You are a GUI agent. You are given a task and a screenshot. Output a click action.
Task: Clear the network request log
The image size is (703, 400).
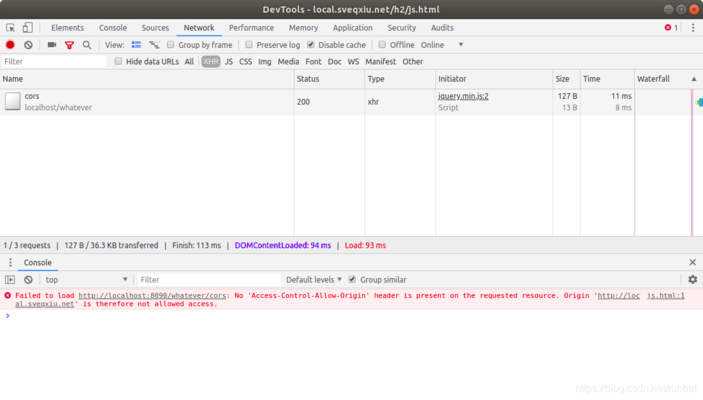tap(28, 45)
